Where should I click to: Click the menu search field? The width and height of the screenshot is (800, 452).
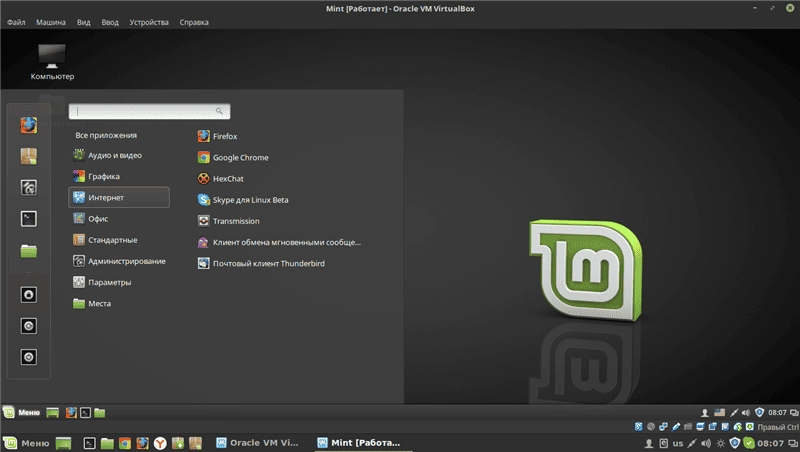click(x=149, y=111)
